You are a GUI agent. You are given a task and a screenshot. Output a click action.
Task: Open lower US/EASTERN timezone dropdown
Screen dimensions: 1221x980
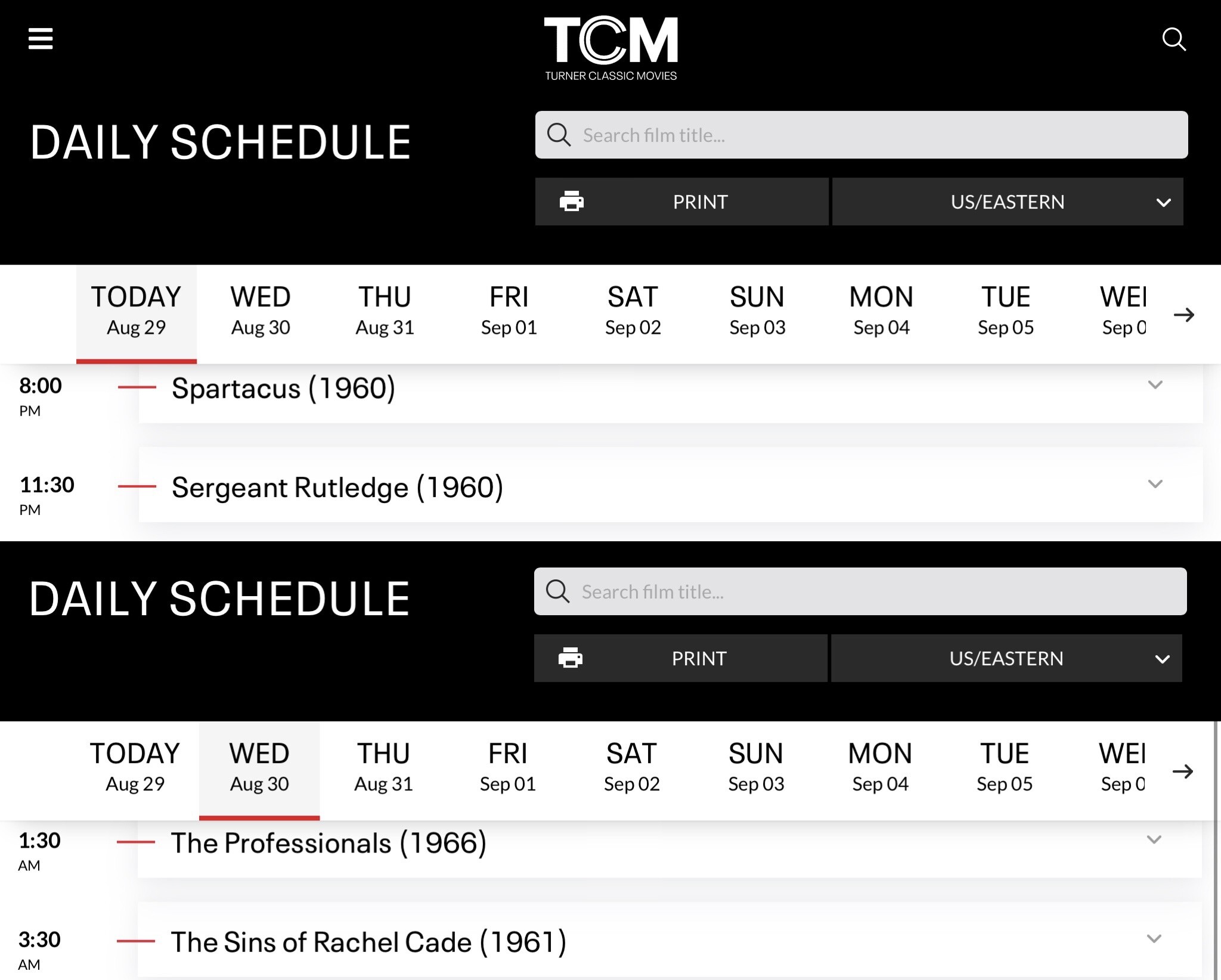(x=1006, y=658)
